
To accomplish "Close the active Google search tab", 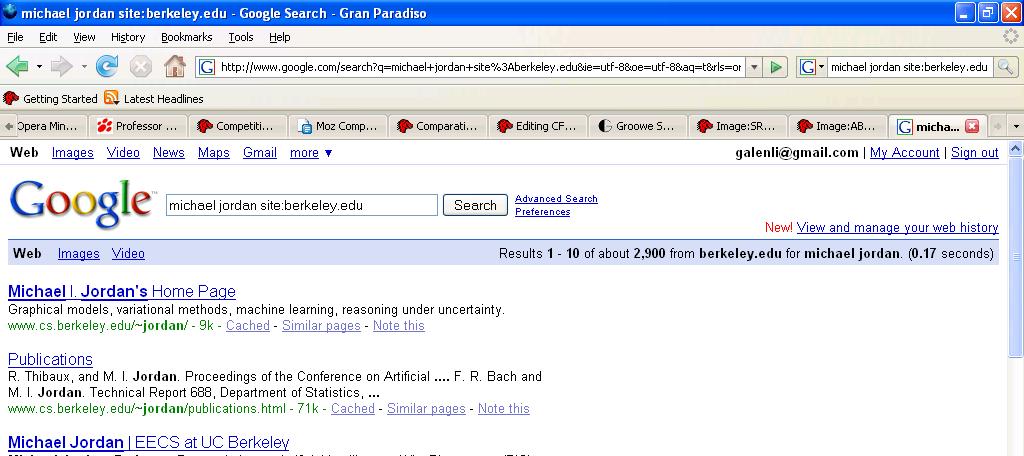I will (x=972, y=126).
